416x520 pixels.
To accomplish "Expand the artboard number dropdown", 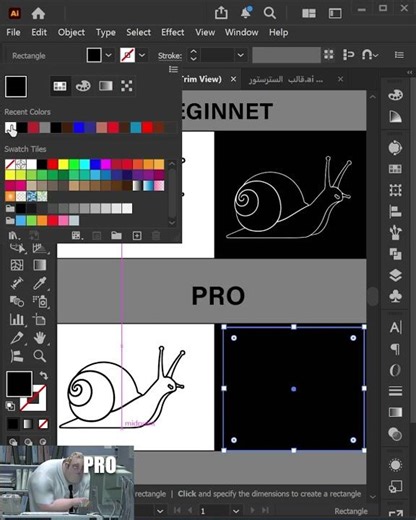I will click(x=236, y=511).
